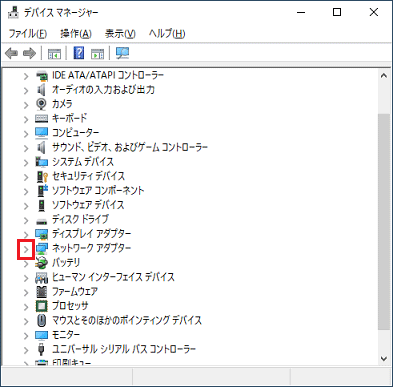Viewport: 393px width, 387px height.
Task: Click the ディスク ドライブ icon
Action: coord(42,221)
